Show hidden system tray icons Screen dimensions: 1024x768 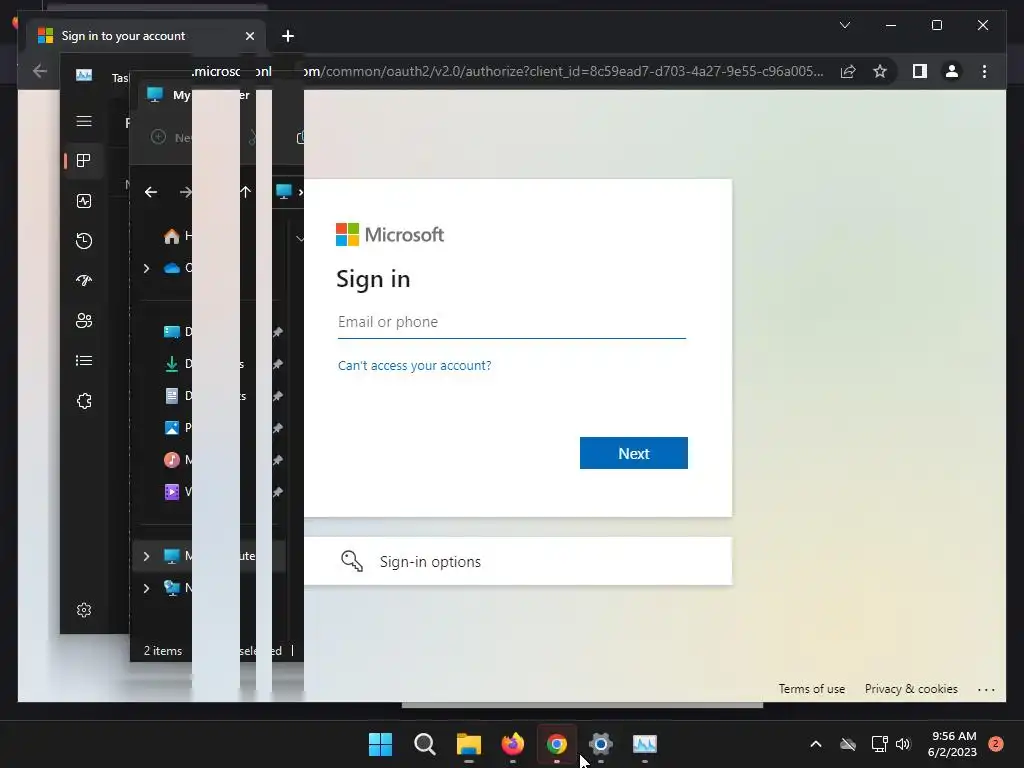[x=816, y=744]
